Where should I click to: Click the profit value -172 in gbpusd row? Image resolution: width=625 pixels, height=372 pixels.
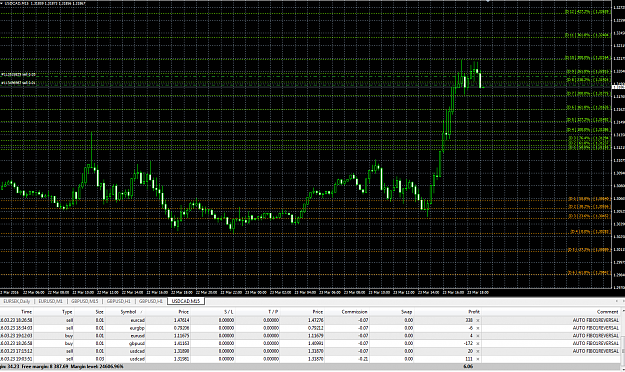coord(468,343)
